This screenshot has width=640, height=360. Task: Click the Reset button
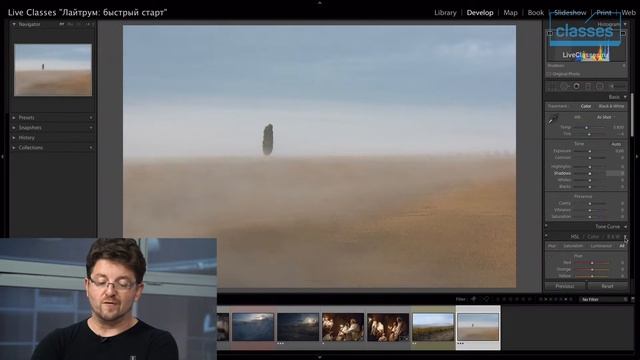tap(607, 286)
